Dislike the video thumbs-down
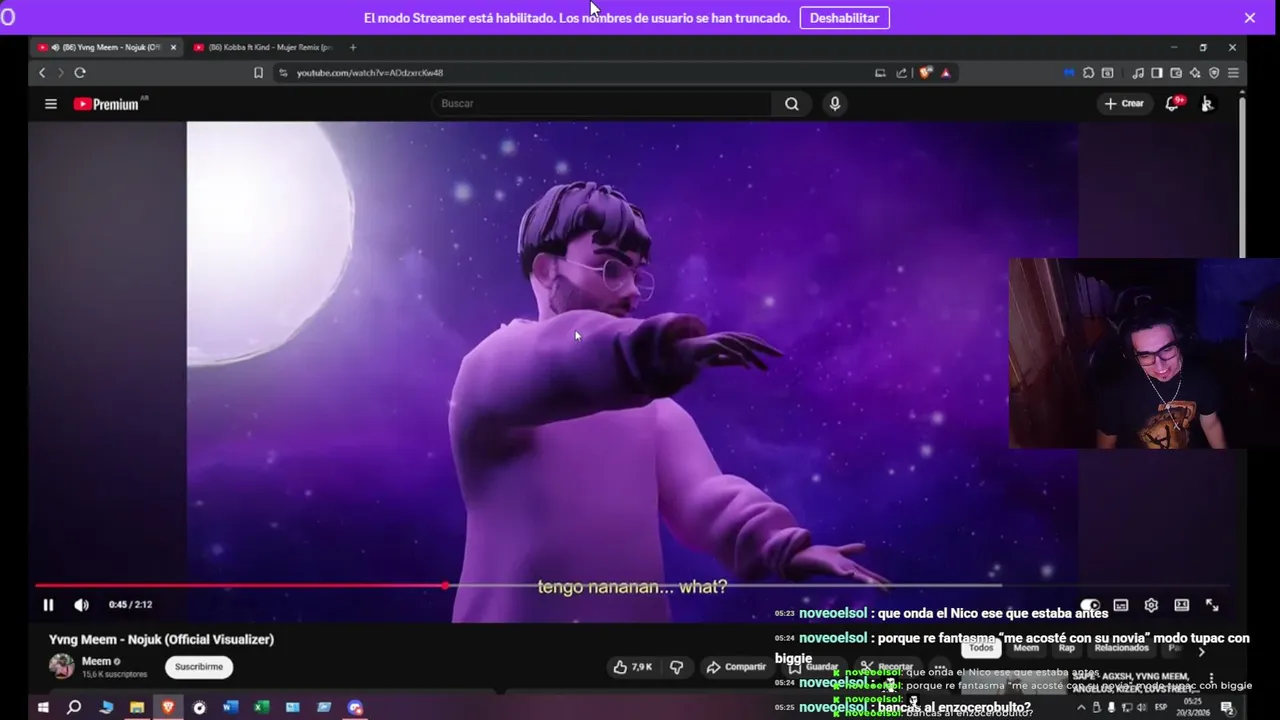This screenshot has height=720, width=1280. point(676,667)
